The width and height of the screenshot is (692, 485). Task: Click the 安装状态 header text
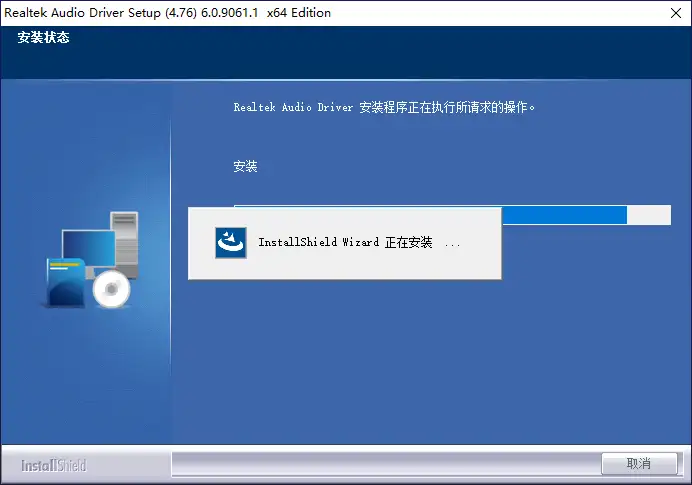tap(44, 38)
